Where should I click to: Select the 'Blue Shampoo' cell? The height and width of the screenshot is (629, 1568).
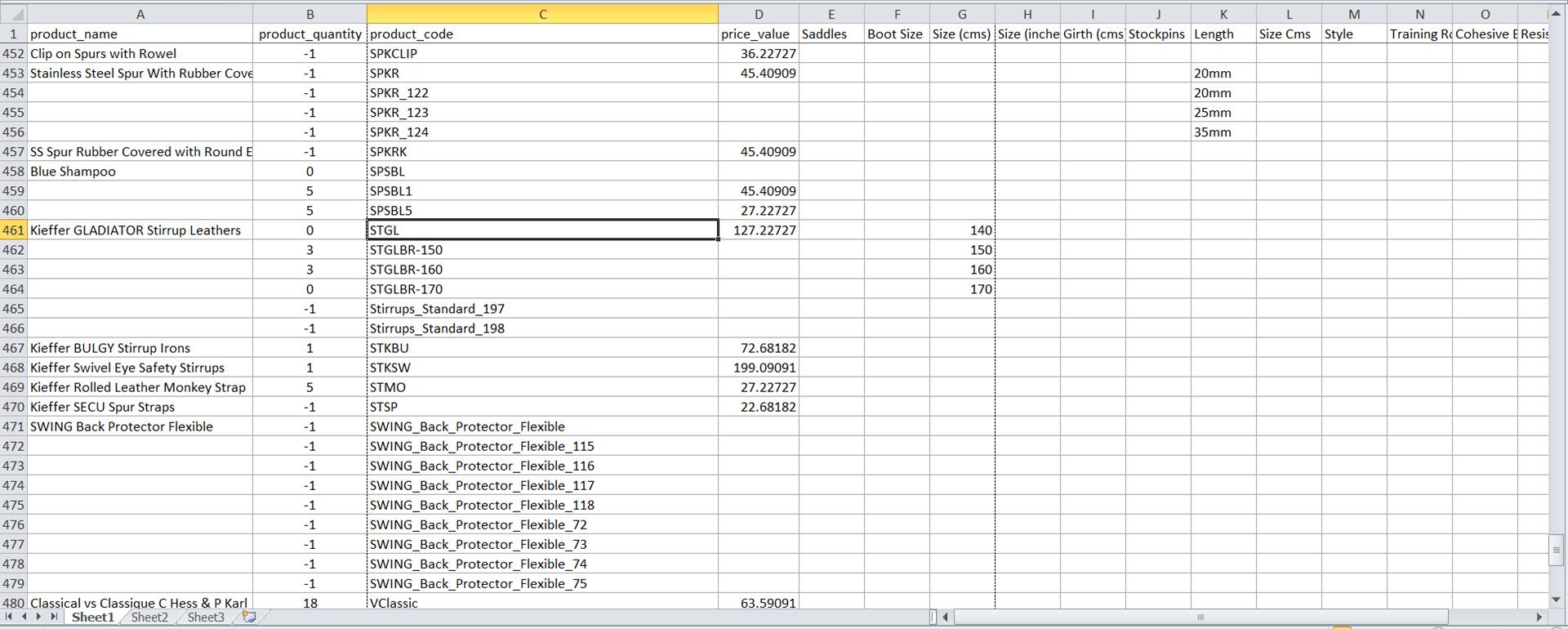coord(140,172)
